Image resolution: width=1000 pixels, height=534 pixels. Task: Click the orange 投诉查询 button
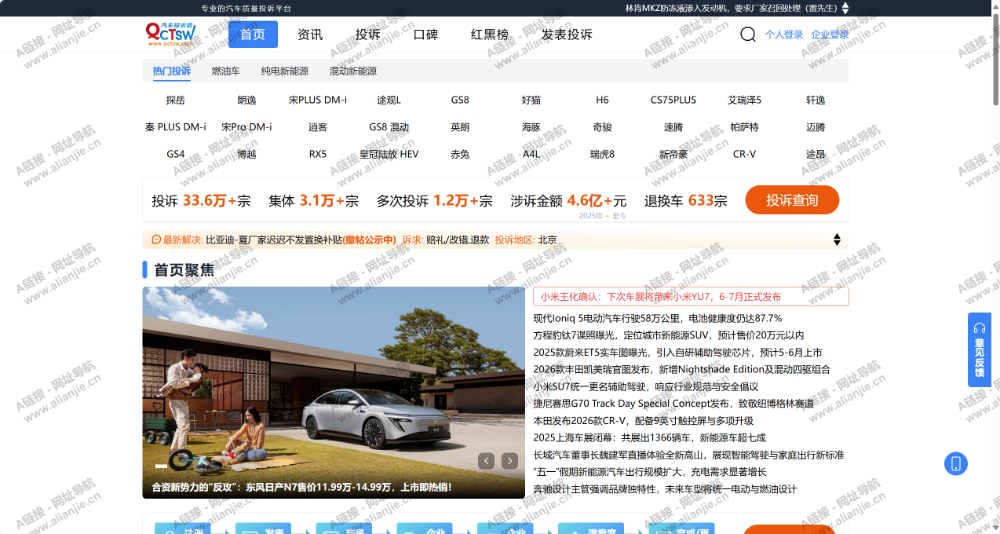coord(791,200)
